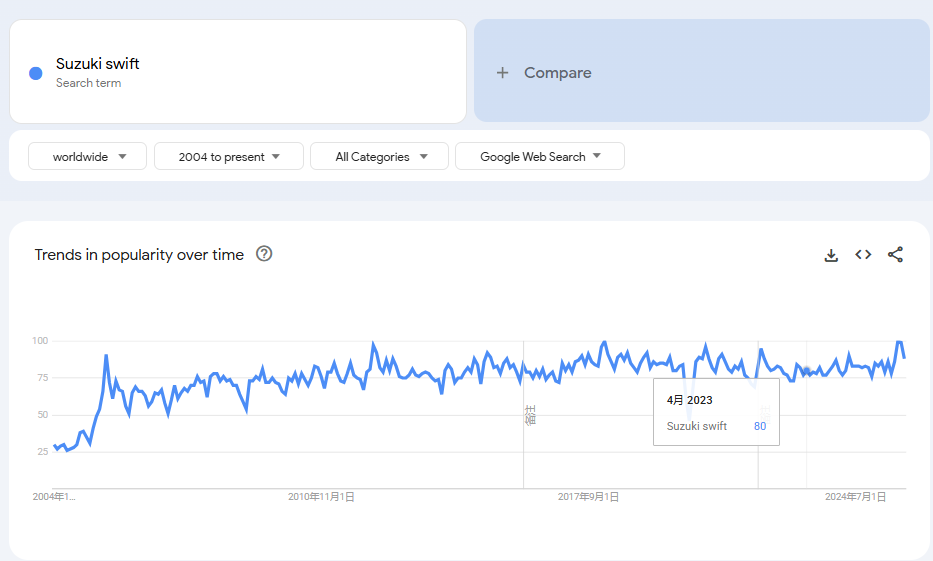Image resolution: width=933 pixels, height=561 pixels.
Task: Click the 25 axis label
Action: pyautogui.click(x=42, y=452)
